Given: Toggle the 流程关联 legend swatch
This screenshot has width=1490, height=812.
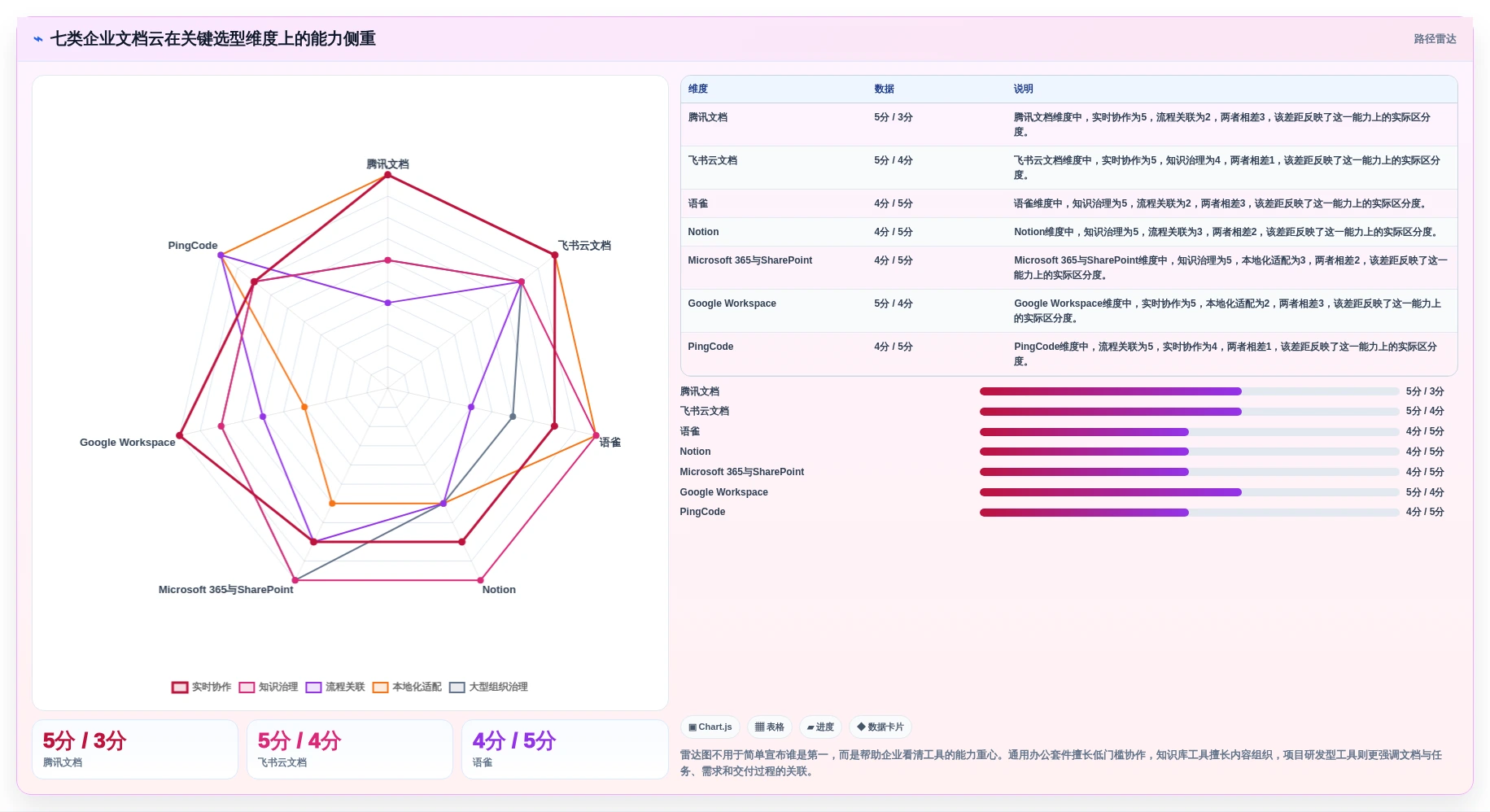Looking at the screenshot, I should (x=313, y=688).
